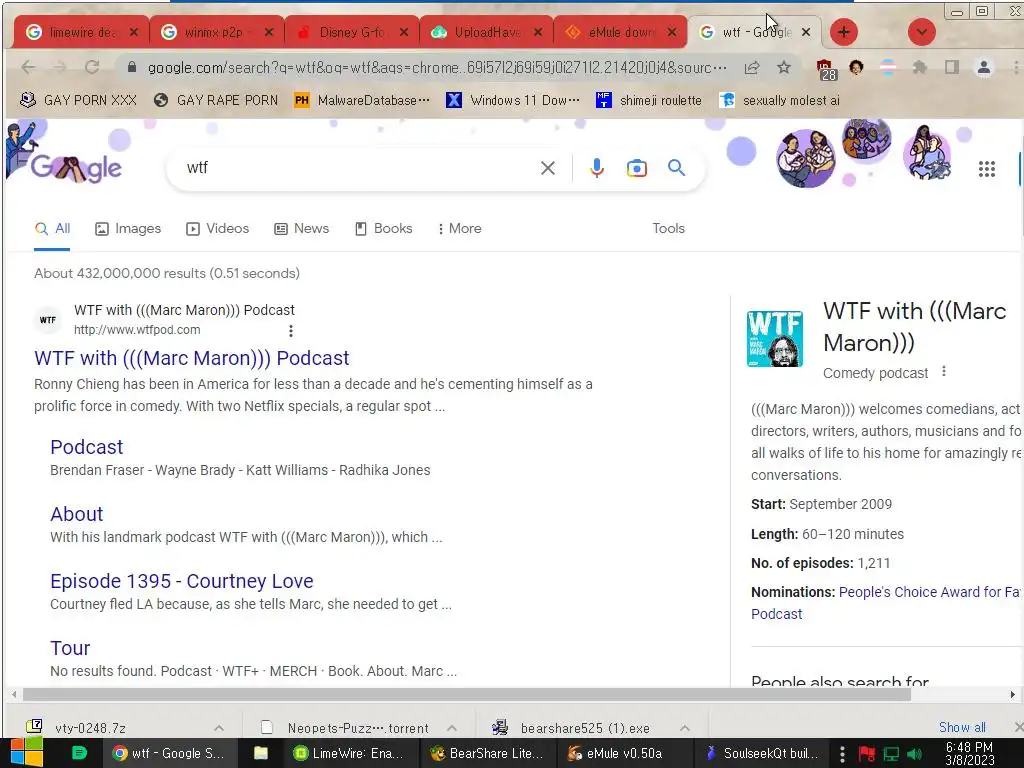Screen dimensions: 1024x768
Task: Open the shimeji roulette bookmark
Action: click(649, 100)
